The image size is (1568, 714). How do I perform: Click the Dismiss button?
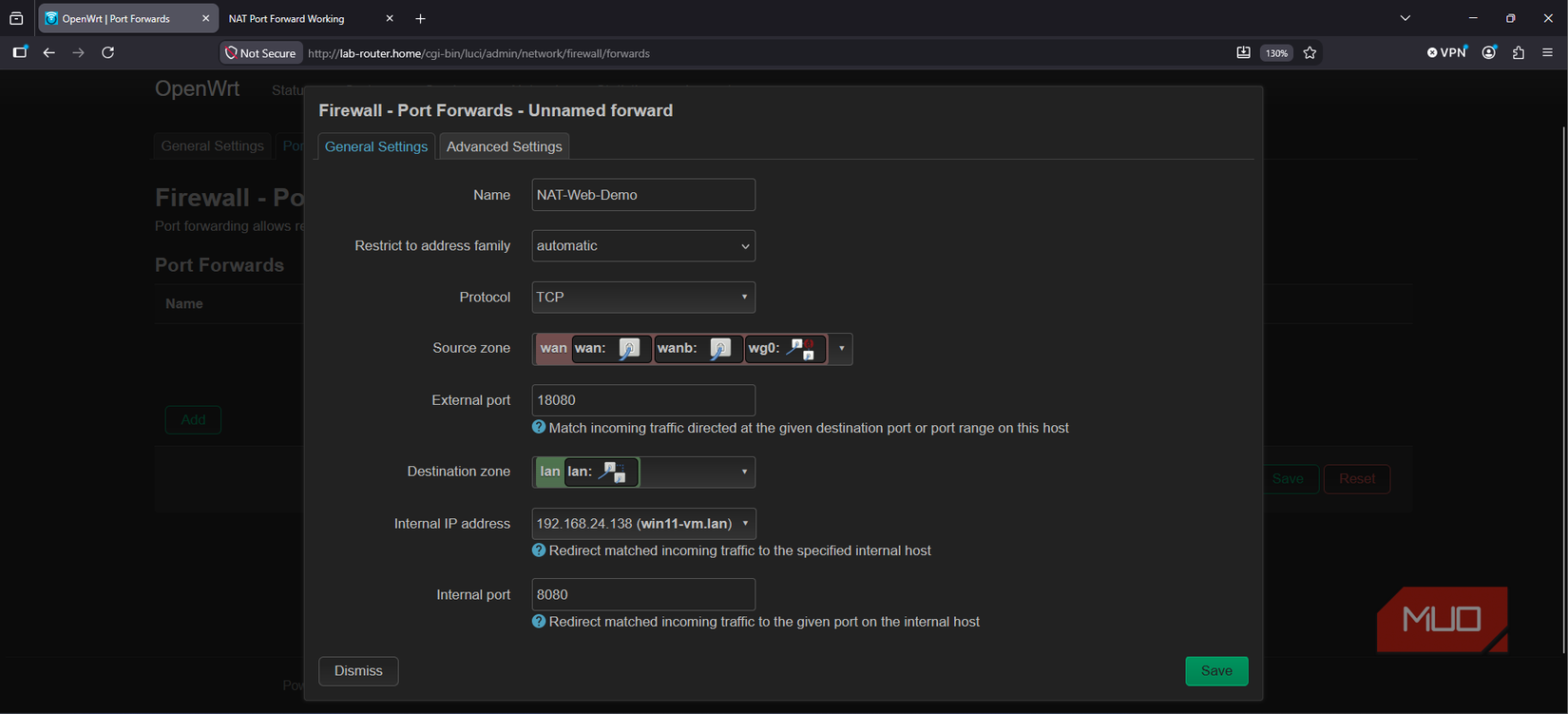[358, 671]
